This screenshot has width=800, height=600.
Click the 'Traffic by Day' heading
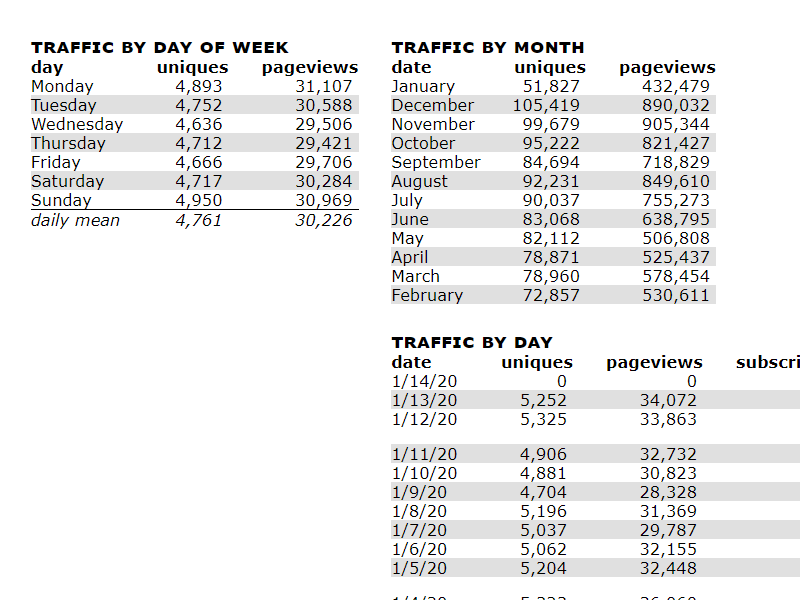[471, 342]
